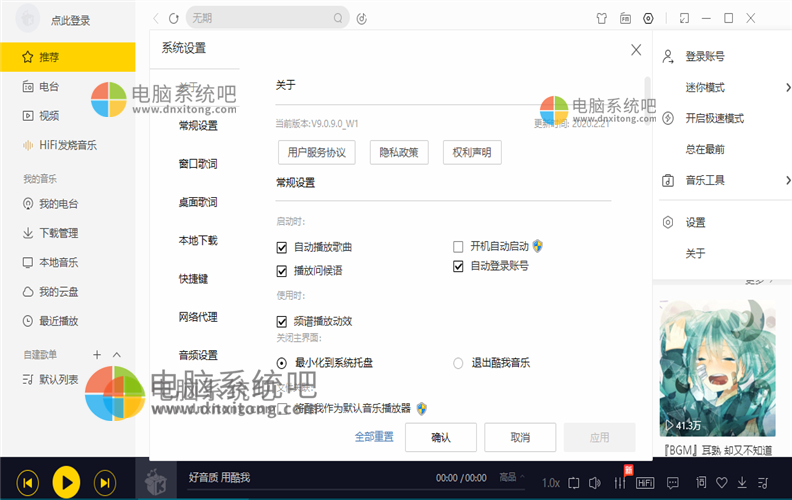This screenshot has height=500, width=792.
Task: Open the 窗口歌词 settings tab
Action: [x=198, y=164]
